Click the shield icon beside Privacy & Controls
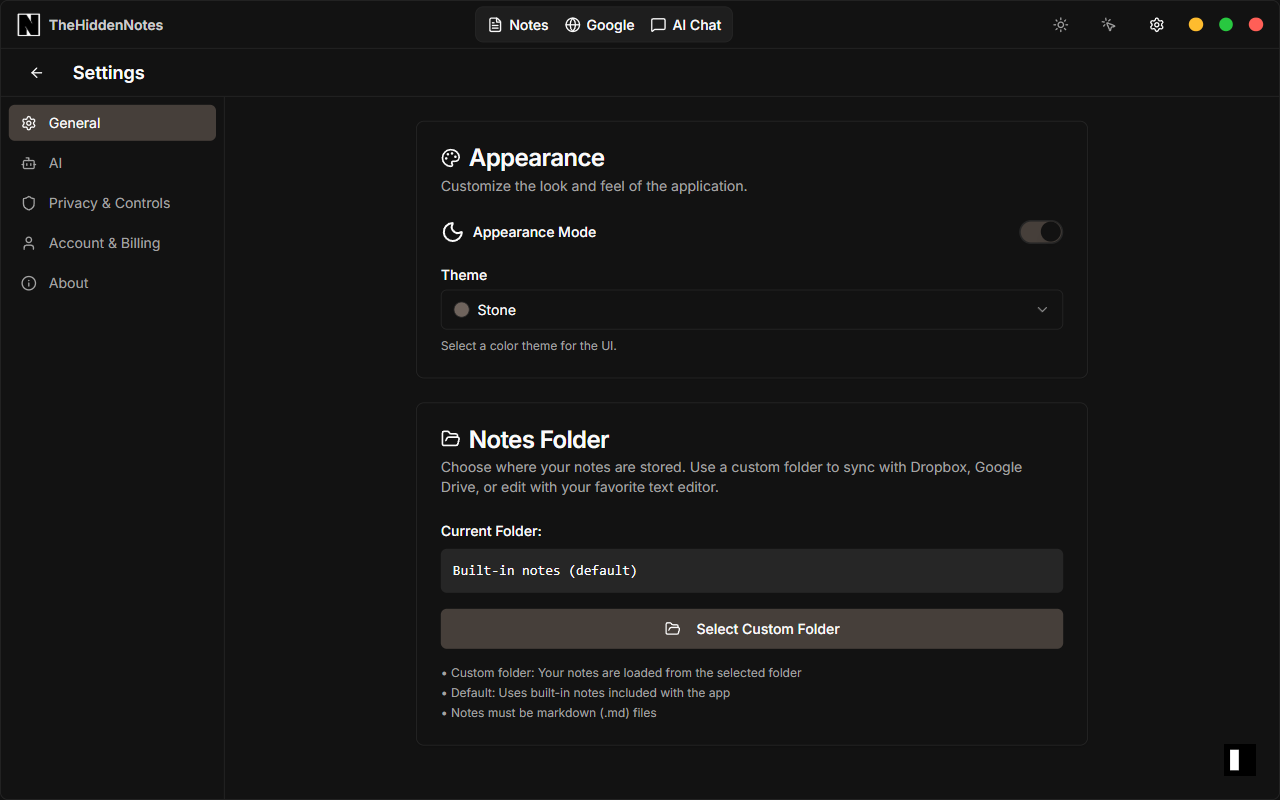 (28, 203)
